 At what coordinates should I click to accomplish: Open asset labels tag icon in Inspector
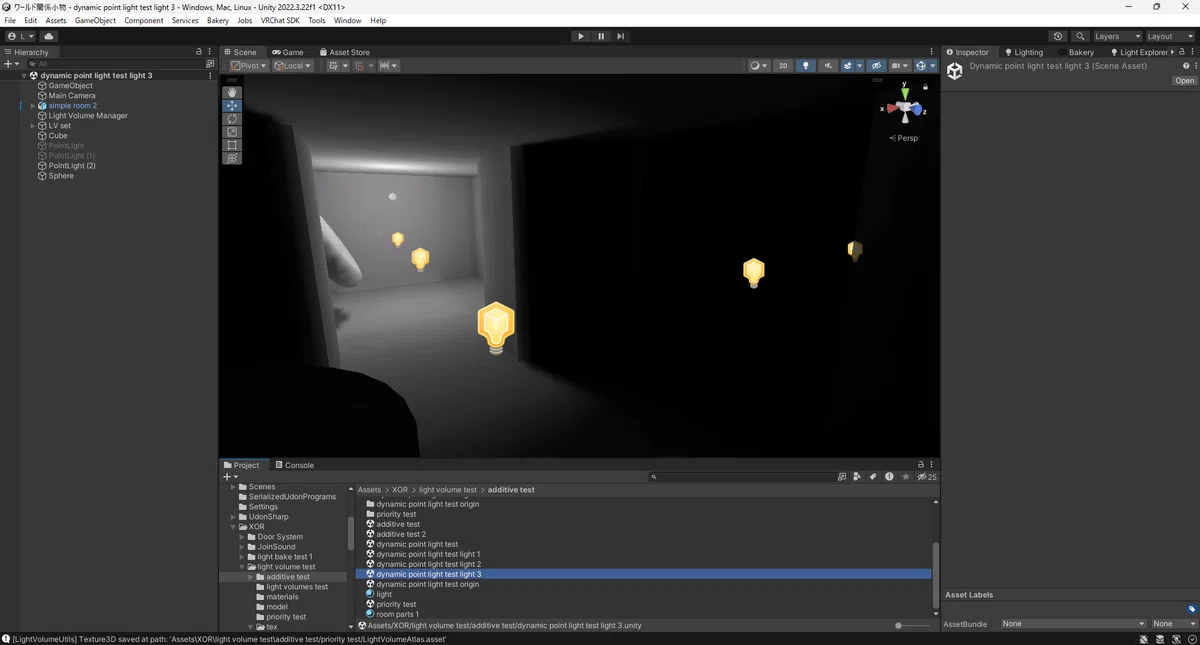pyautogui.click(x=1192, y=609)
